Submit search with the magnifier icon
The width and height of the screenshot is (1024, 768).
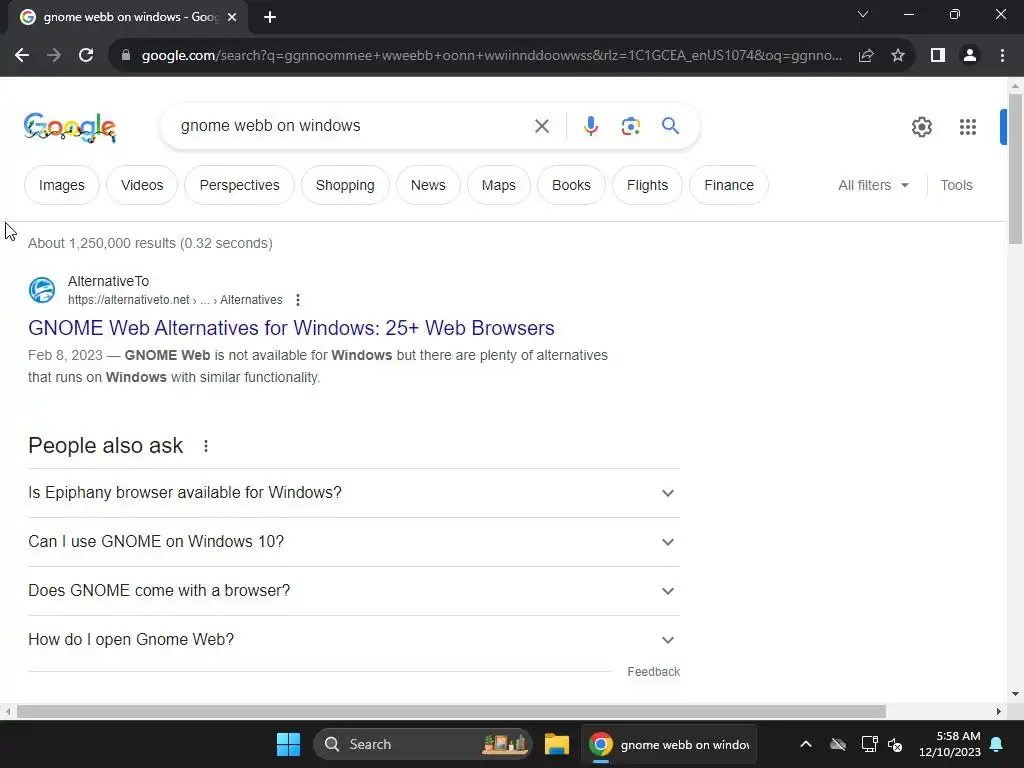point(670,125)
